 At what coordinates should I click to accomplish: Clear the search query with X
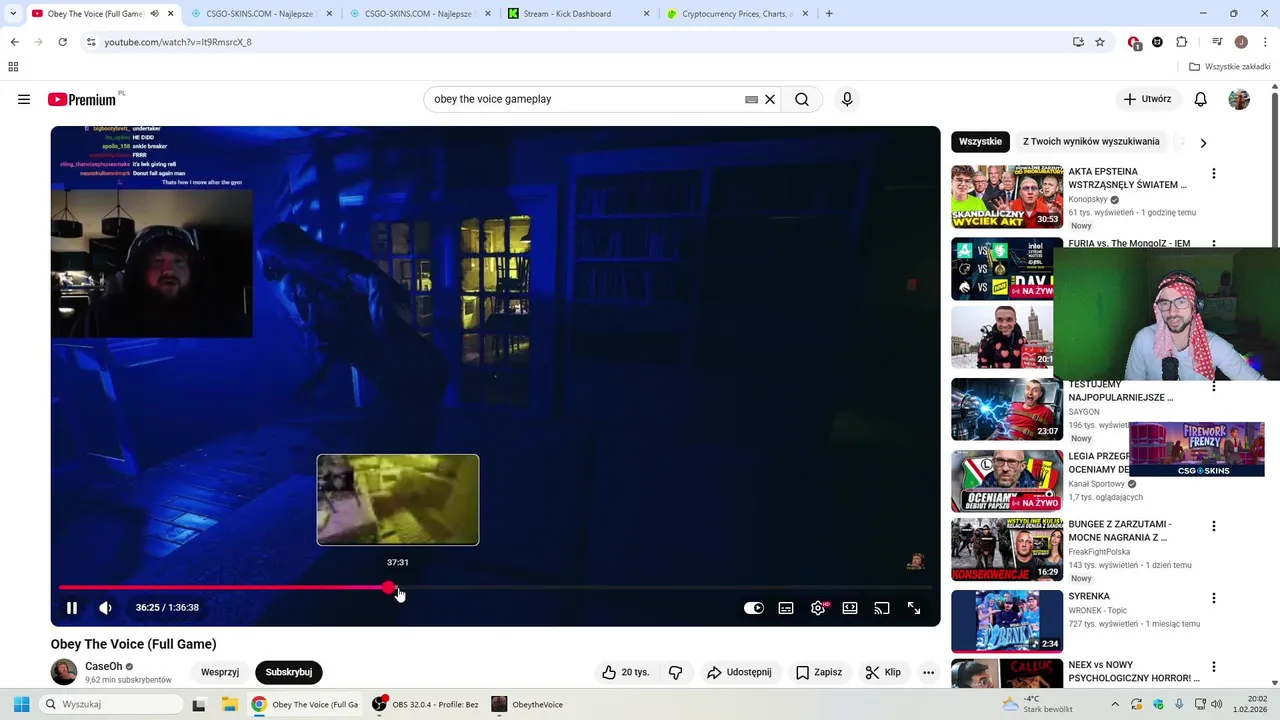click(x=770, y=99)
